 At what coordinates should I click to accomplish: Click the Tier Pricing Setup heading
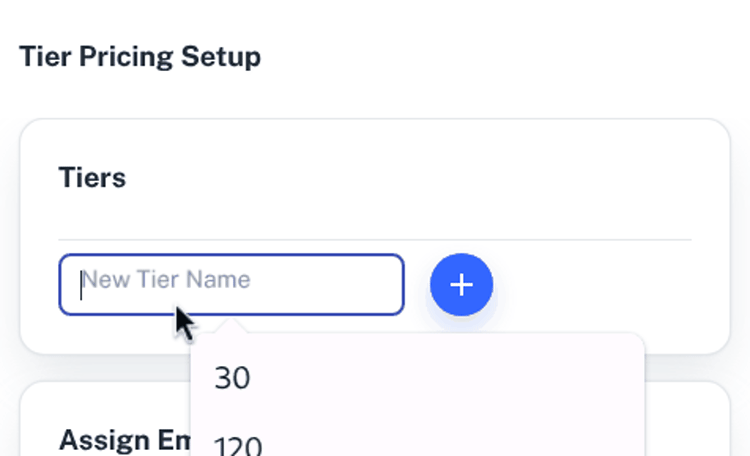point(140,56)
